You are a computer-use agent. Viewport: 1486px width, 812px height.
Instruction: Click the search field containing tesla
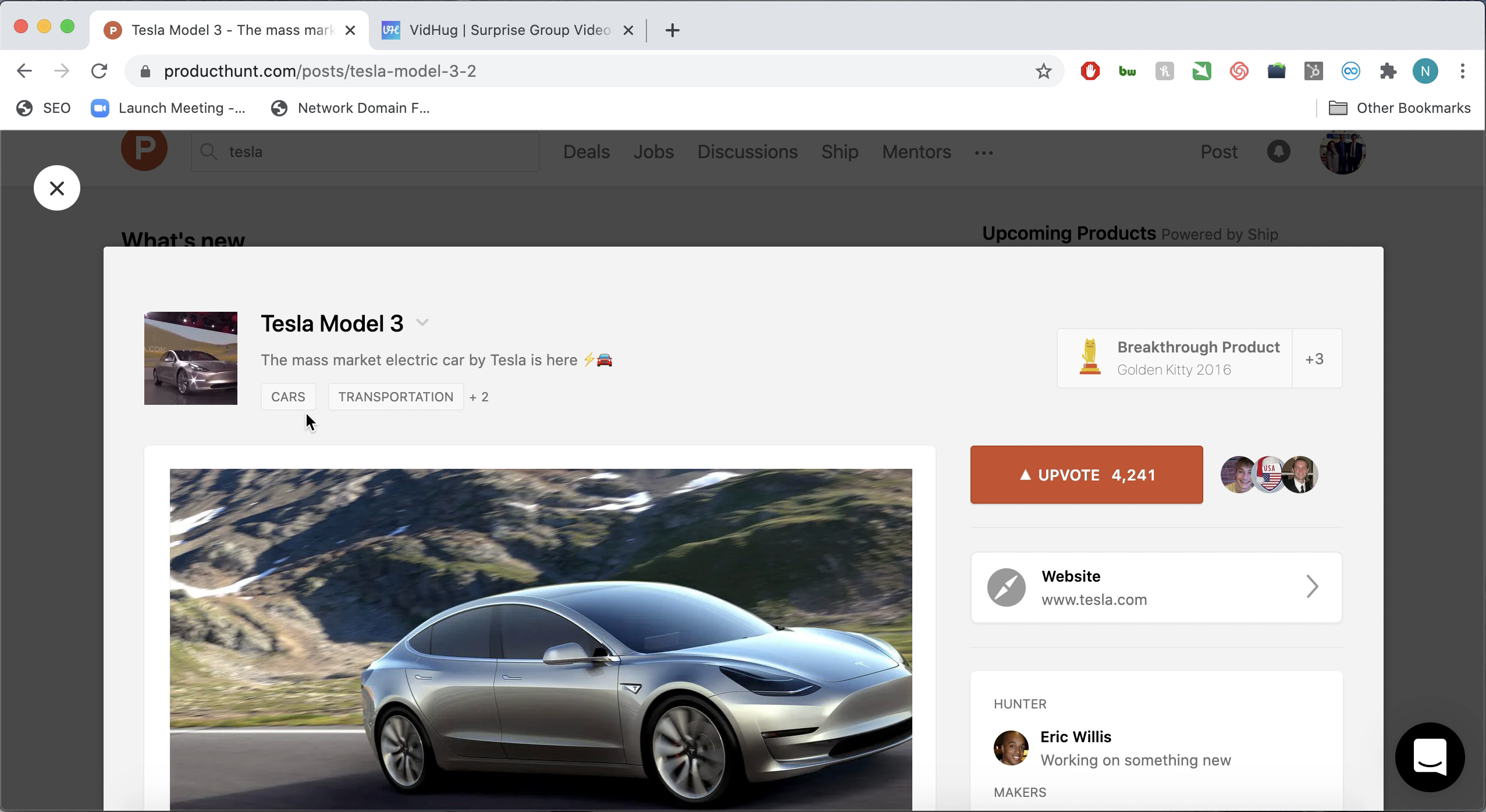coord(365,152)
